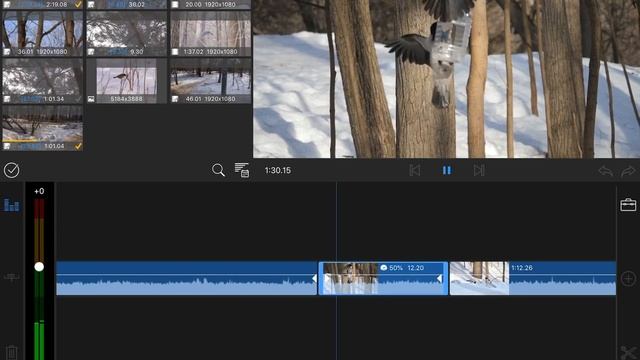Pause the timeline playback
The image size is (640, 360).
pos(447,170)
